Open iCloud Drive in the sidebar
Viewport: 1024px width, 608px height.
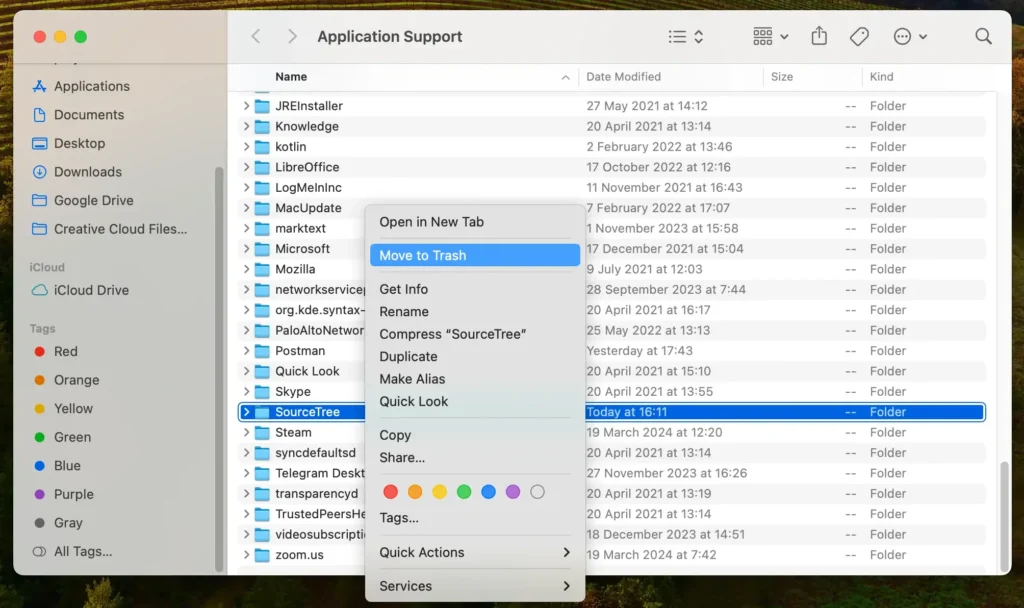(x=80, y=290)
